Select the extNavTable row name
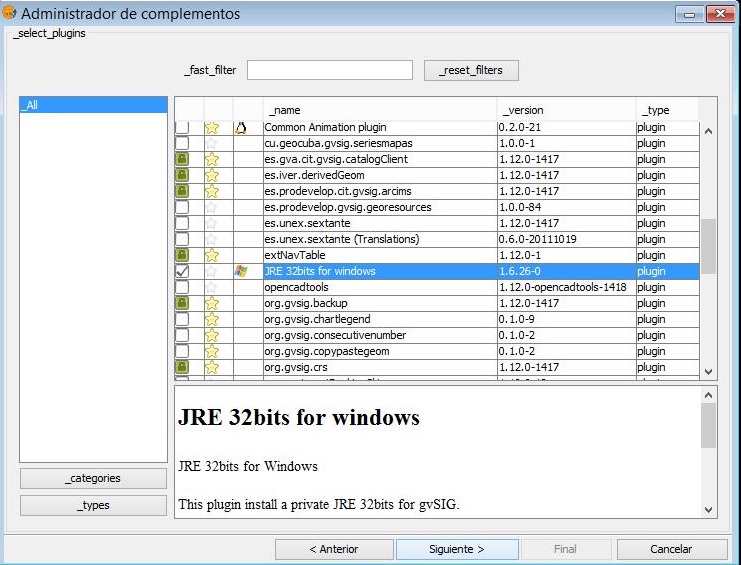This screenshot has height=565, width=741. click(x=295, y=255)
